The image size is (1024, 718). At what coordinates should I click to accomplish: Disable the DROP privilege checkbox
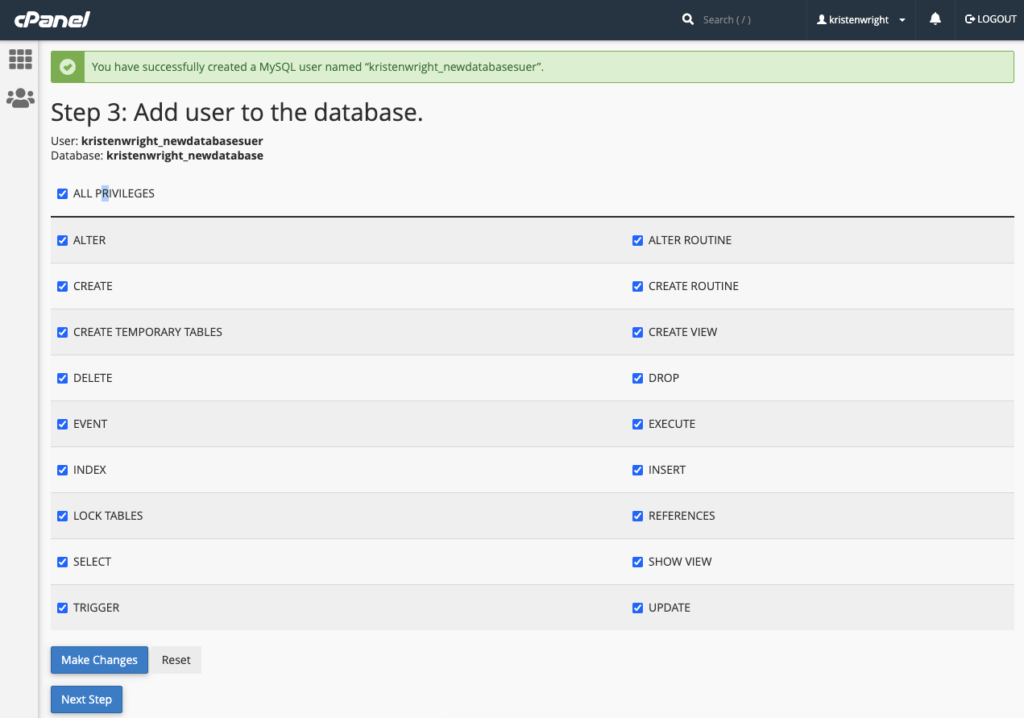coord(637,379)
